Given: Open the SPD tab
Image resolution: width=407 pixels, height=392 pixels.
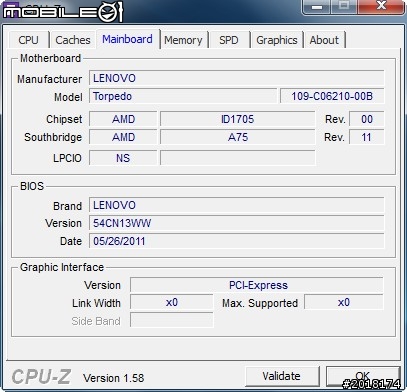Looking at the screenshot, I should point(229,40).
